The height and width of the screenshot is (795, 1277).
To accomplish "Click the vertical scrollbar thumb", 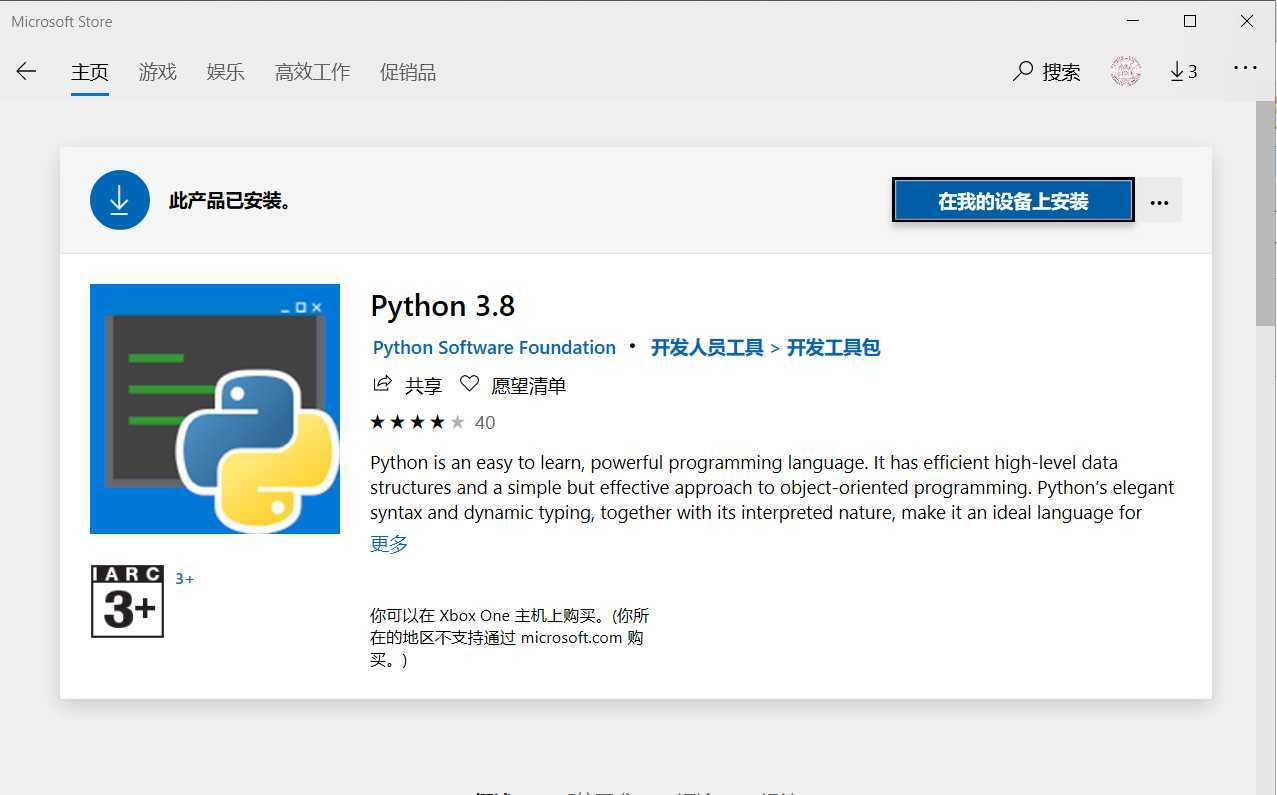I will [1266, 213].
